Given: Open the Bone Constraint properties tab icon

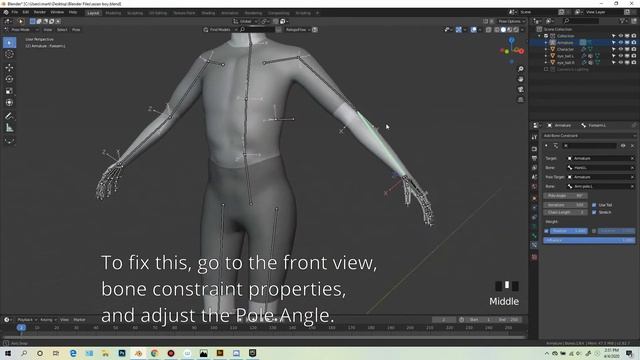Looking at the screenshot, I should tap(534, 245).
